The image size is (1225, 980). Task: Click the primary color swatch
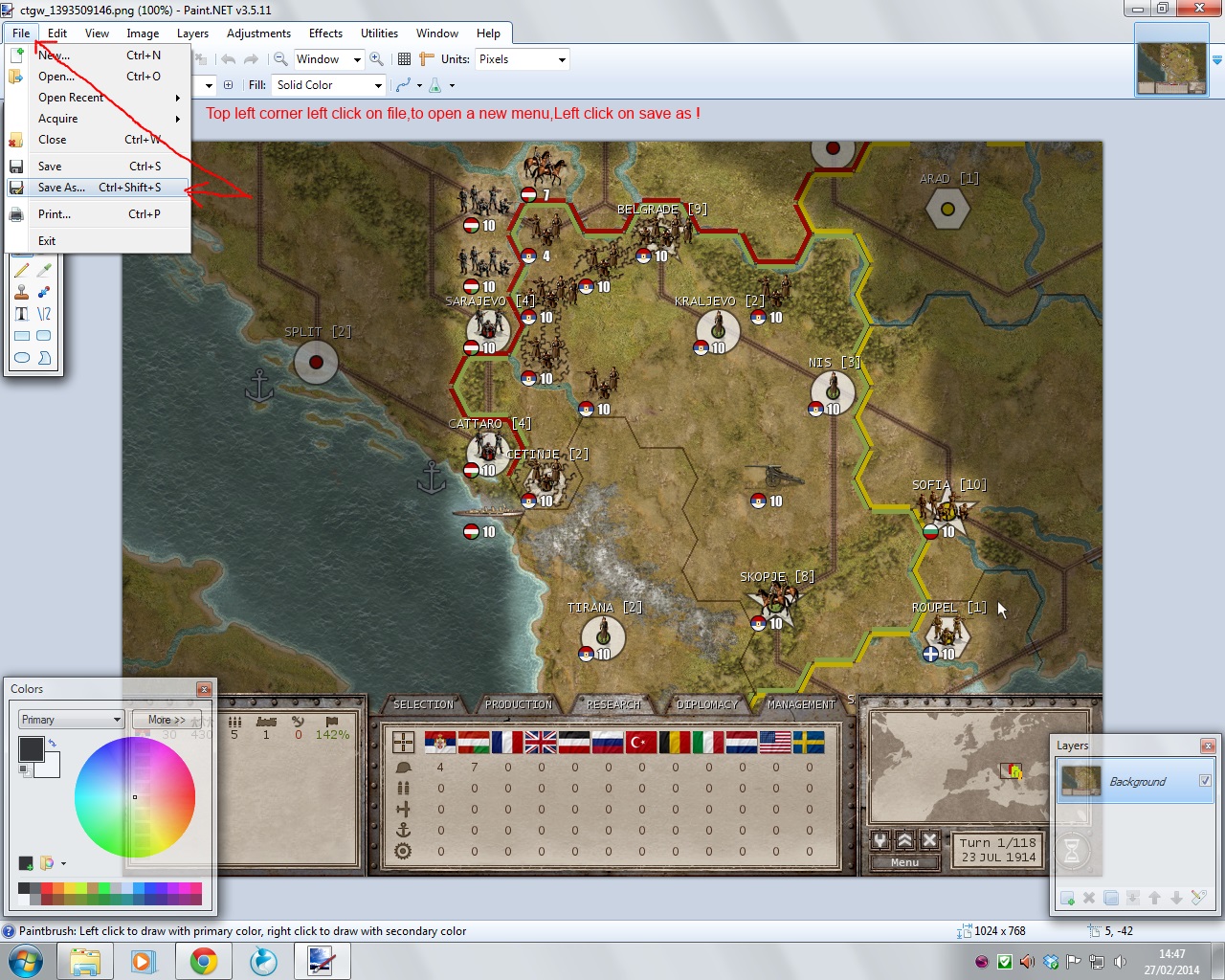31,748
